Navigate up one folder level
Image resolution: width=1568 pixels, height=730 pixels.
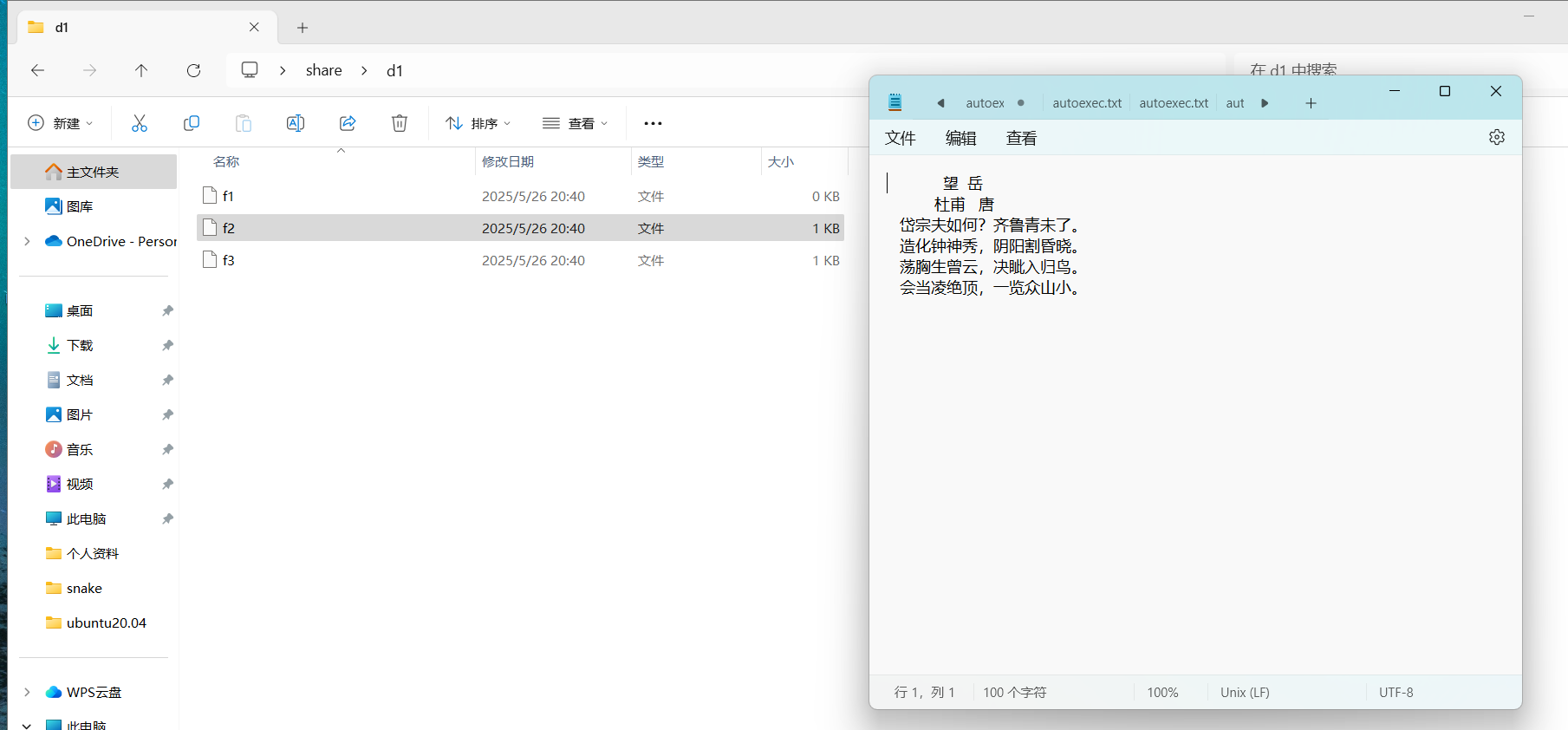click(141, 70)
